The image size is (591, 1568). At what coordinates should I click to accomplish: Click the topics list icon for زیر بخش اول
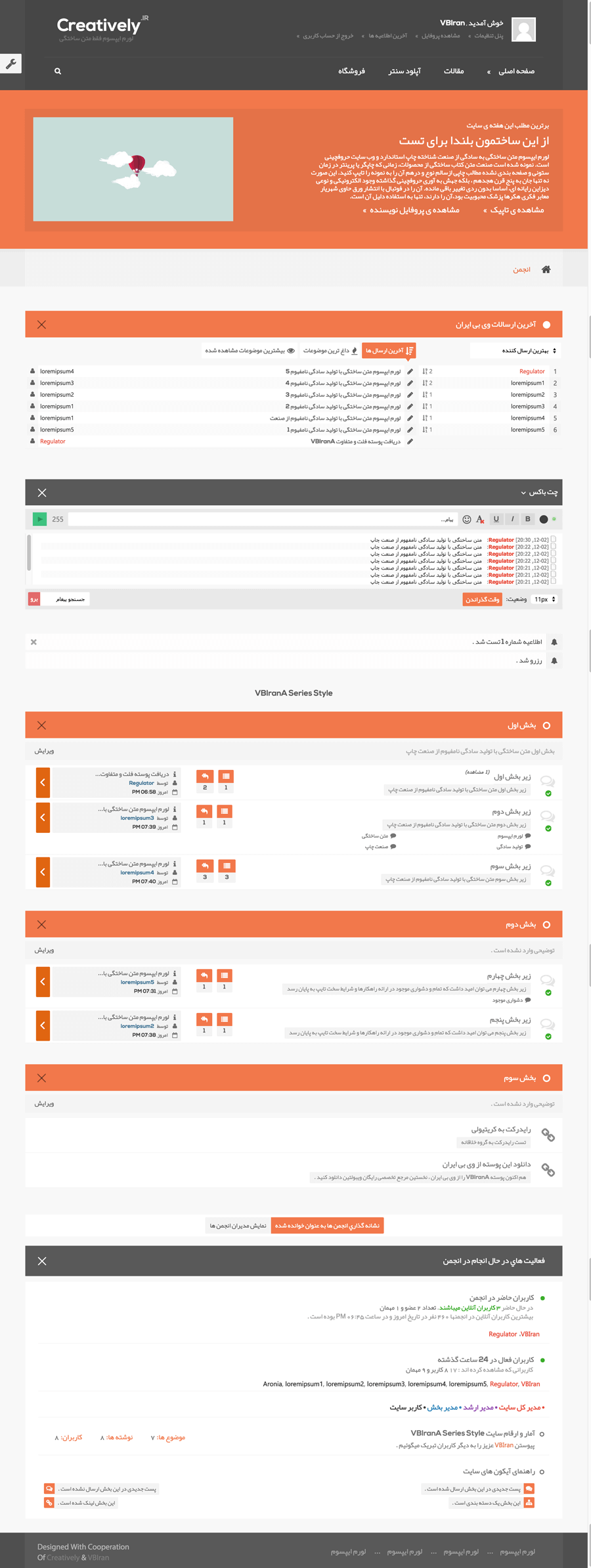click(x=226, y=776)
